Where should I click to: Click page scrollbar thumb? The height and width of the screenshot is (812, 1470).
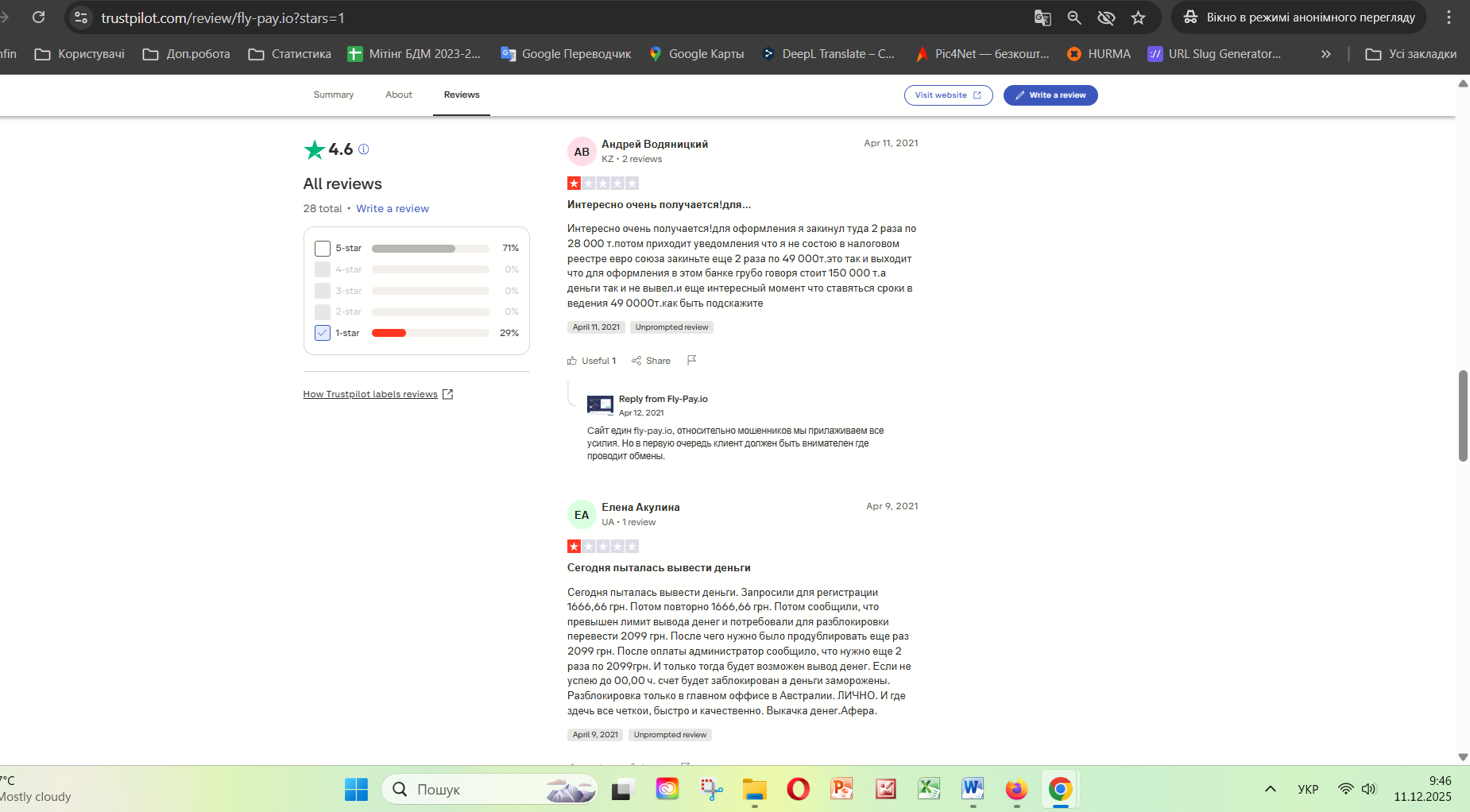click(1463, 416)
